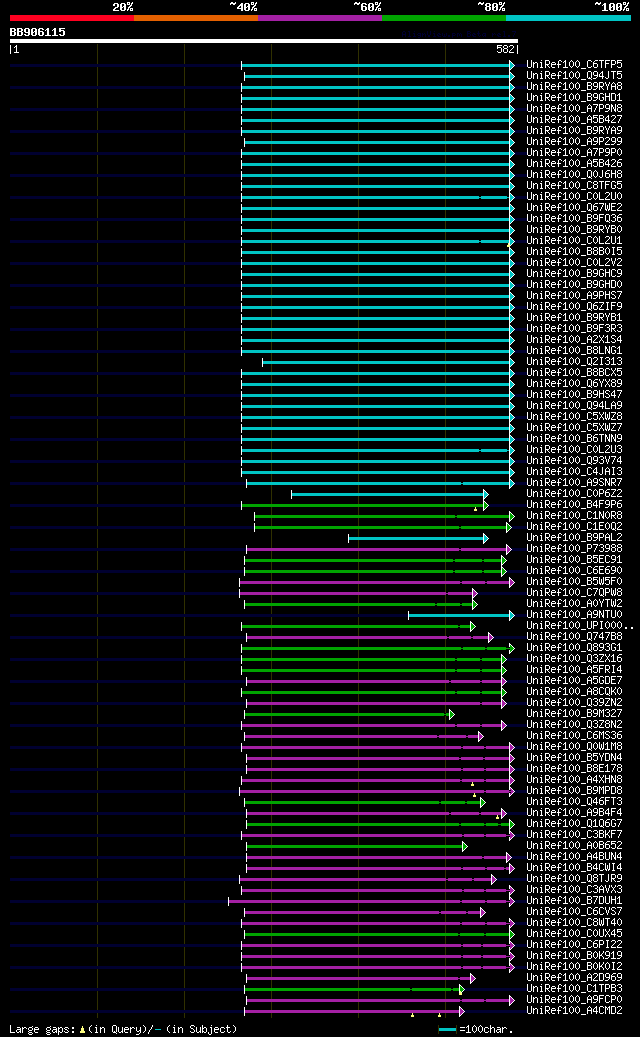This screenshot has height=1037, width=640.
Task: Select the UniRef100_C7QPW8 label
Action: coord(574,593)
